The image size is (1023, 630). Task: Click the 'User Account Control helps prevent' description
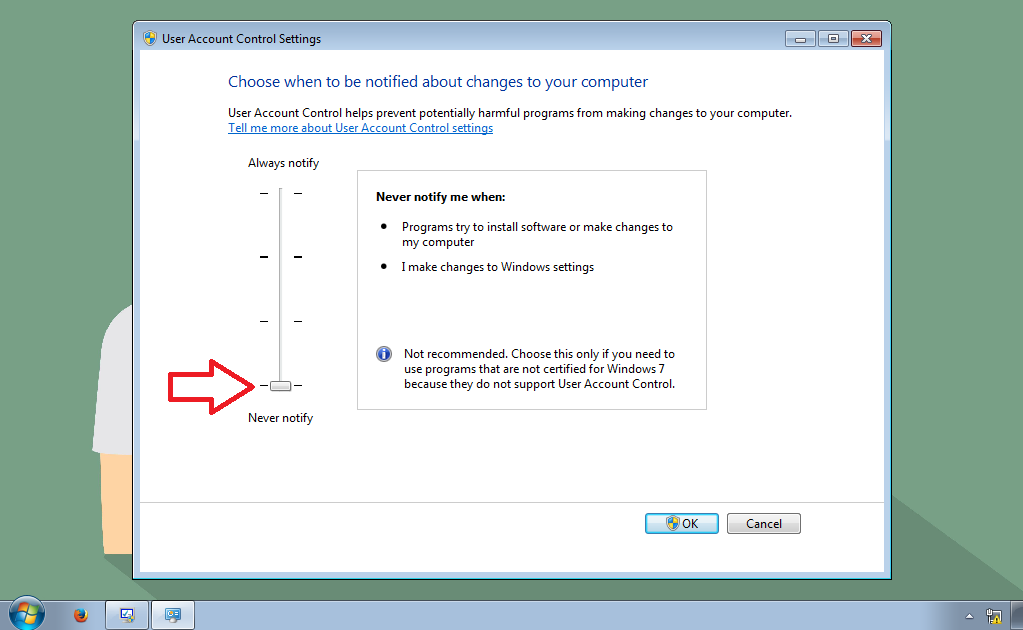pyautogui.click(x=510, y=113)
